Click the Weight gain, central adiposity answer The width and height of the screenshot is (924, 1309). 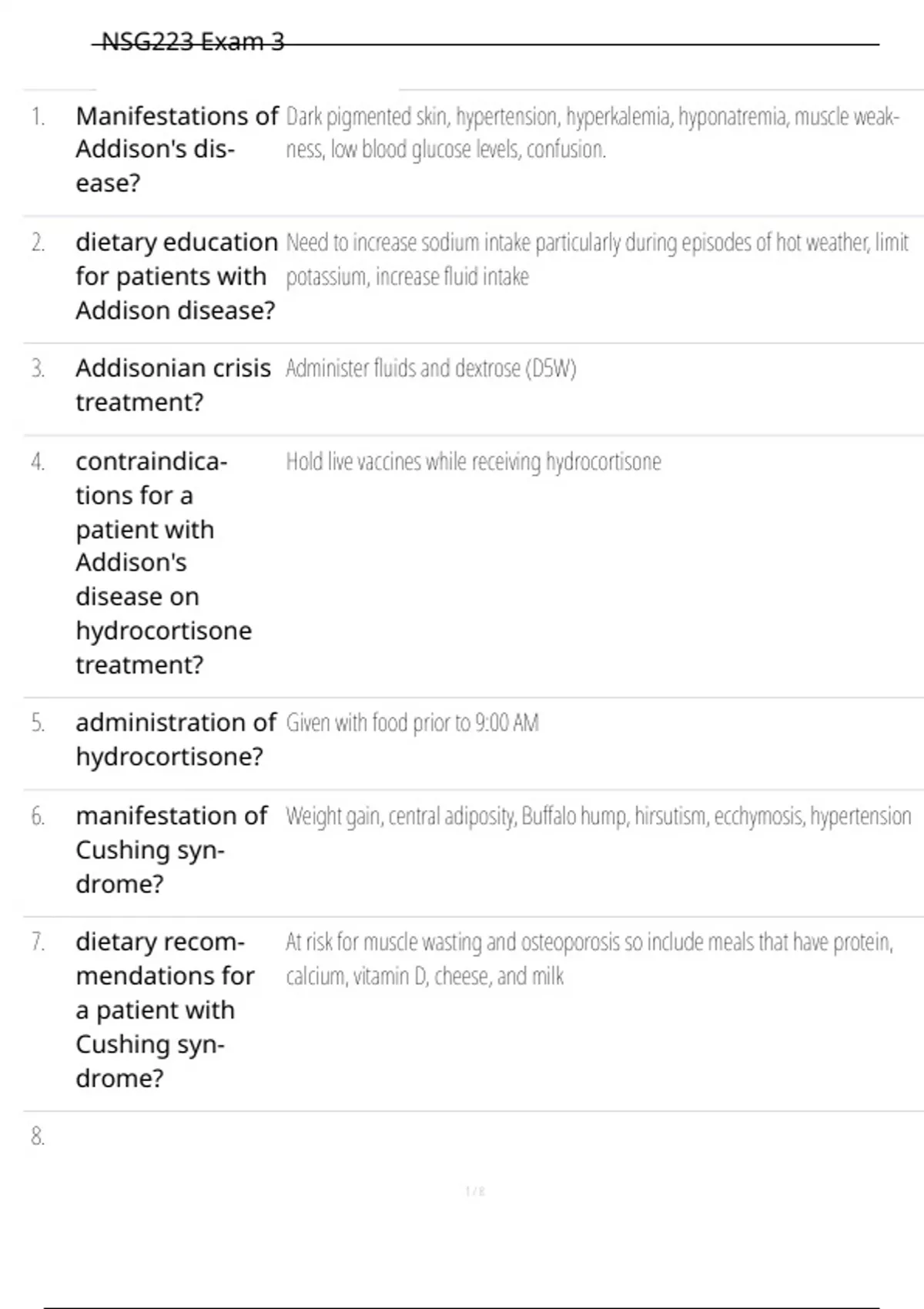coord(598,816)
